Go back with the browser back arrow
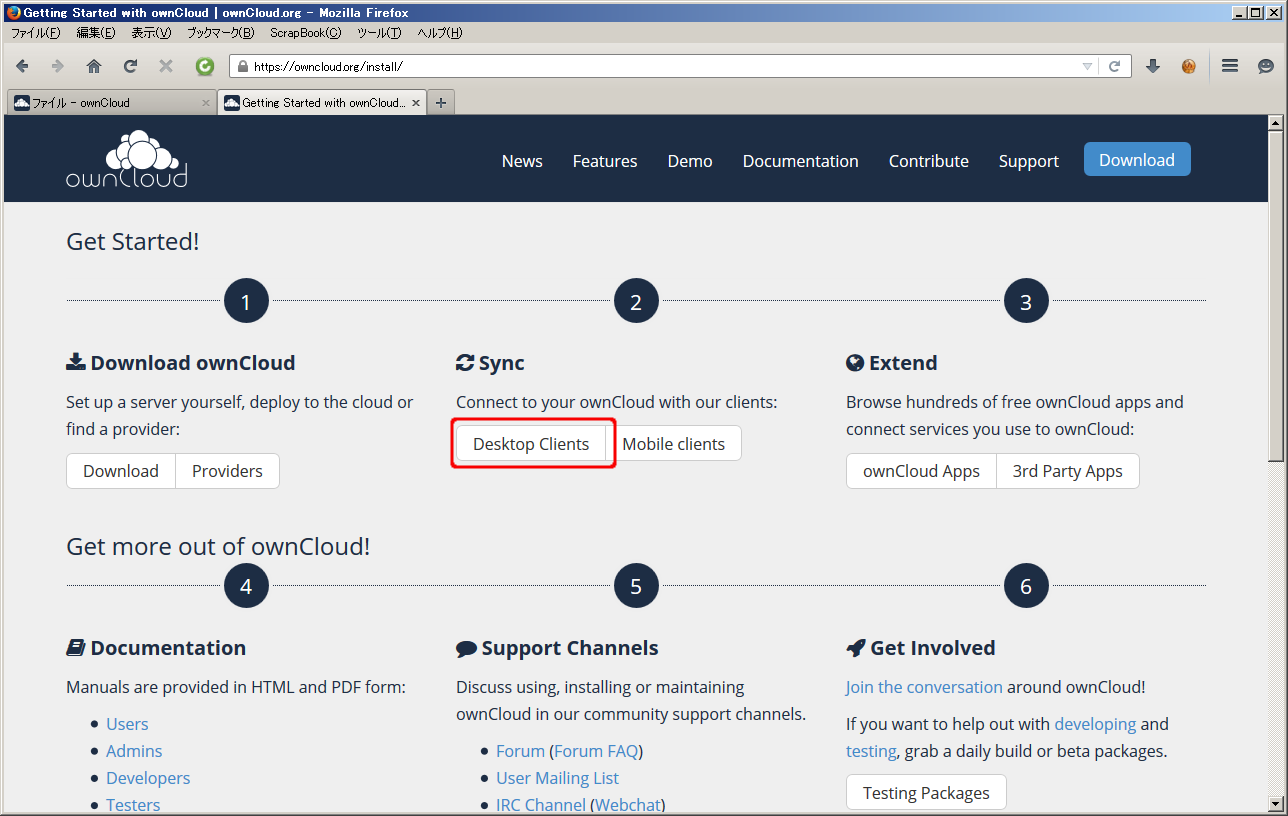1288x816 pixels. 22,66
